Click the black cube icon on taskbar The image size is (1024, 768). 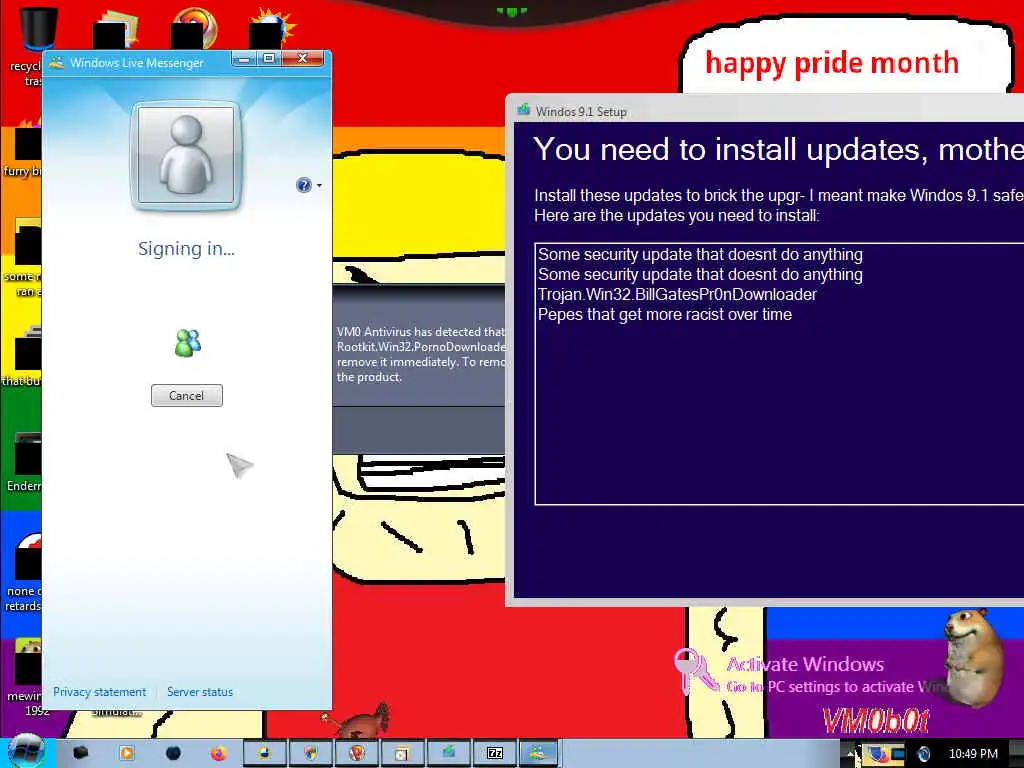point(80,753)
